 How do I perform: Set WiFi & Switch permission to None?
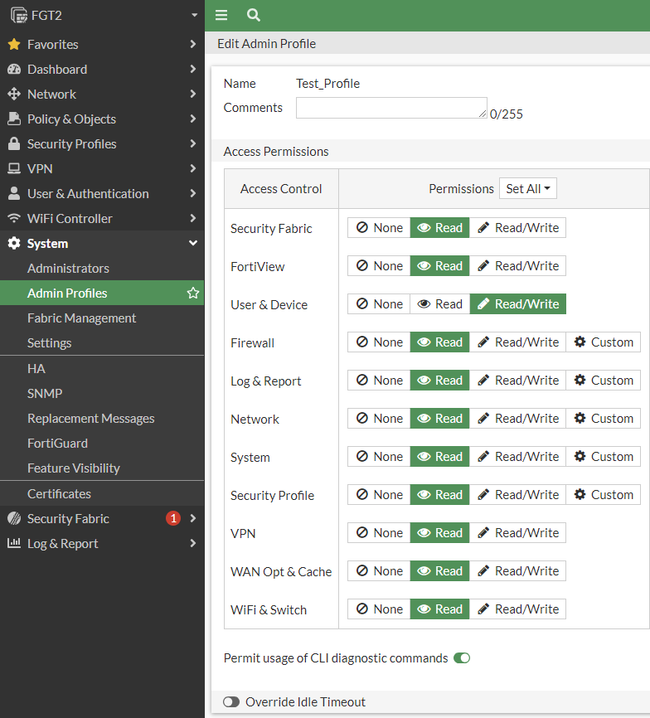point(379,609)
